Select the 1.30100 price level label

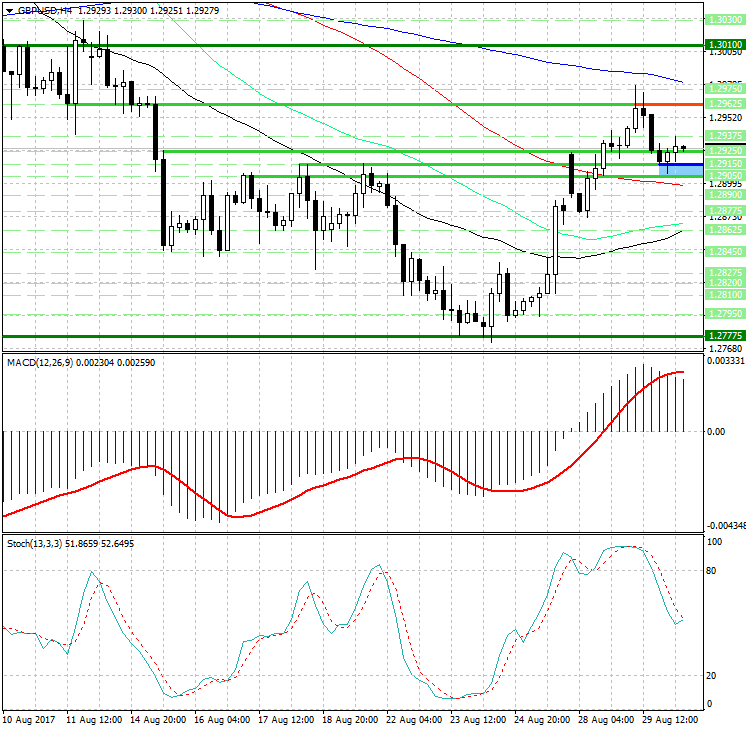723,45
